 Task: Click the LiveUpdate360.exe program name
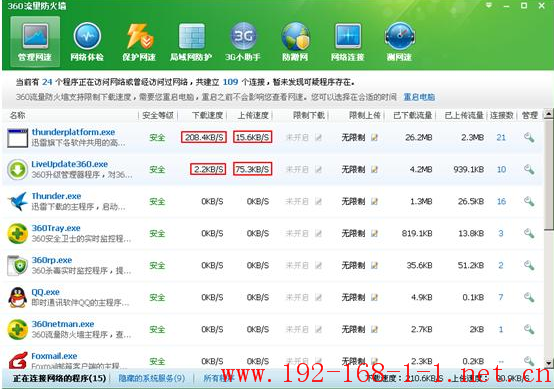click(70, 164)
